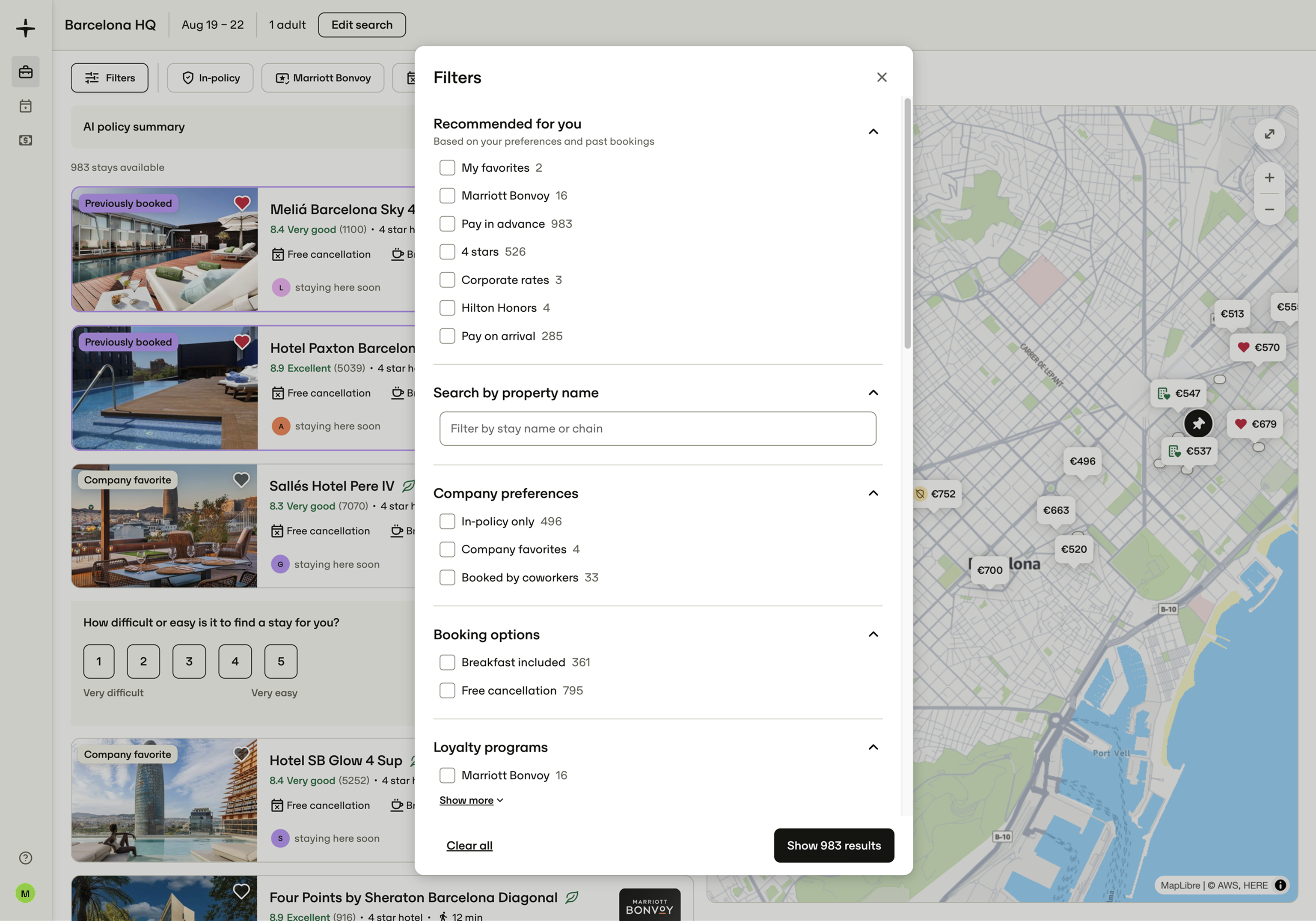
Task: Tick the Booked by coworkers checkbox
Action: tap(447, 578)
